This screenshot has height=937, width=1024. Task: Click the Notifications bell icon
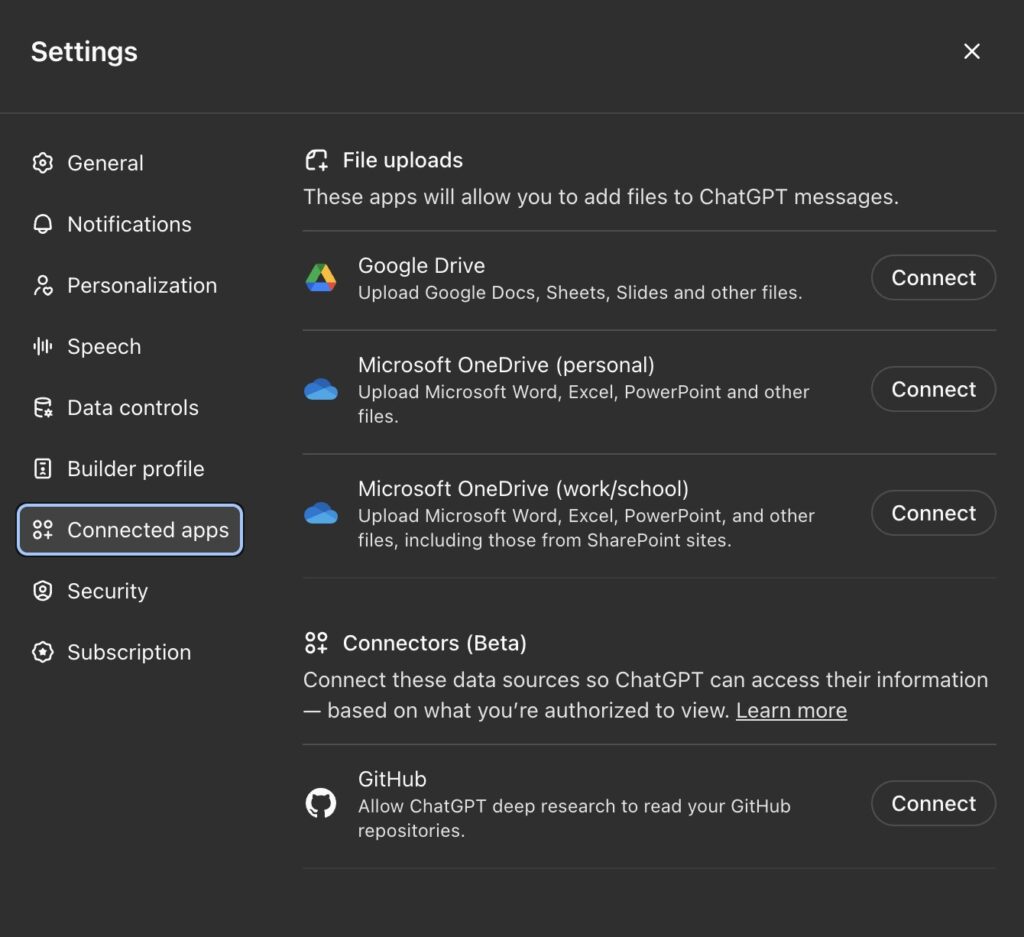coord(42,224)
